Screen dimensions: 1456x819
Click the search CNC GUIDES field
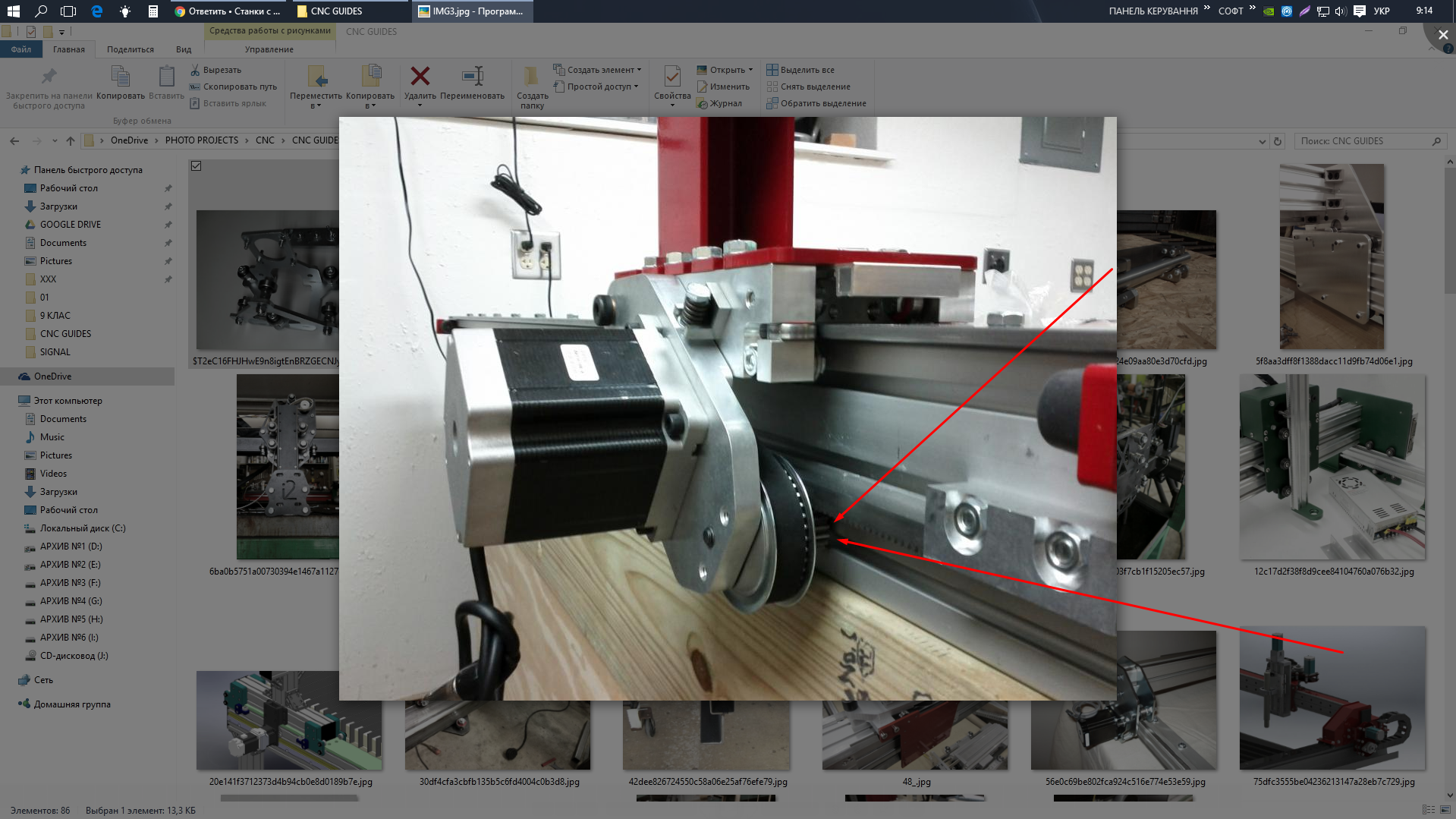1370,141
